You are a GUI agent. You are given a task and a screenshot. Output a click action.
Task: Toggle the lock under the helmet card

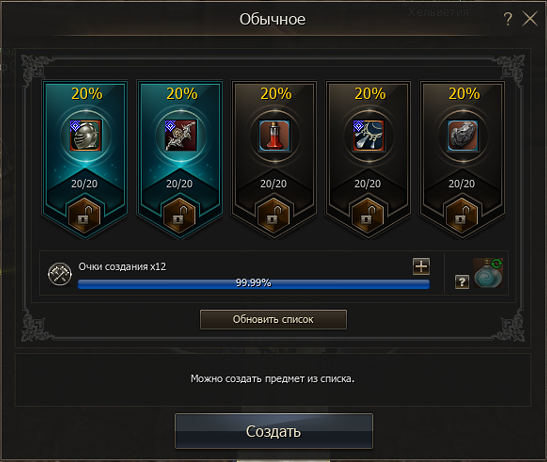pos(84,216)
